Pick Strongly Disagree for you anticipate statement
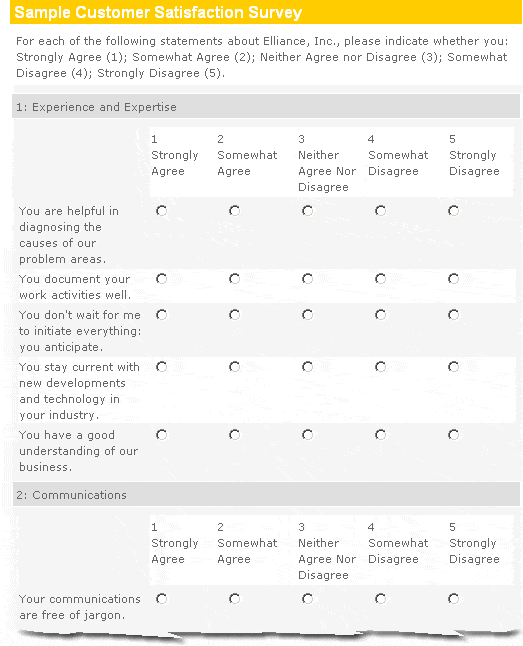The height and width of the screenshot is (646, 523). tap(453, 315)
